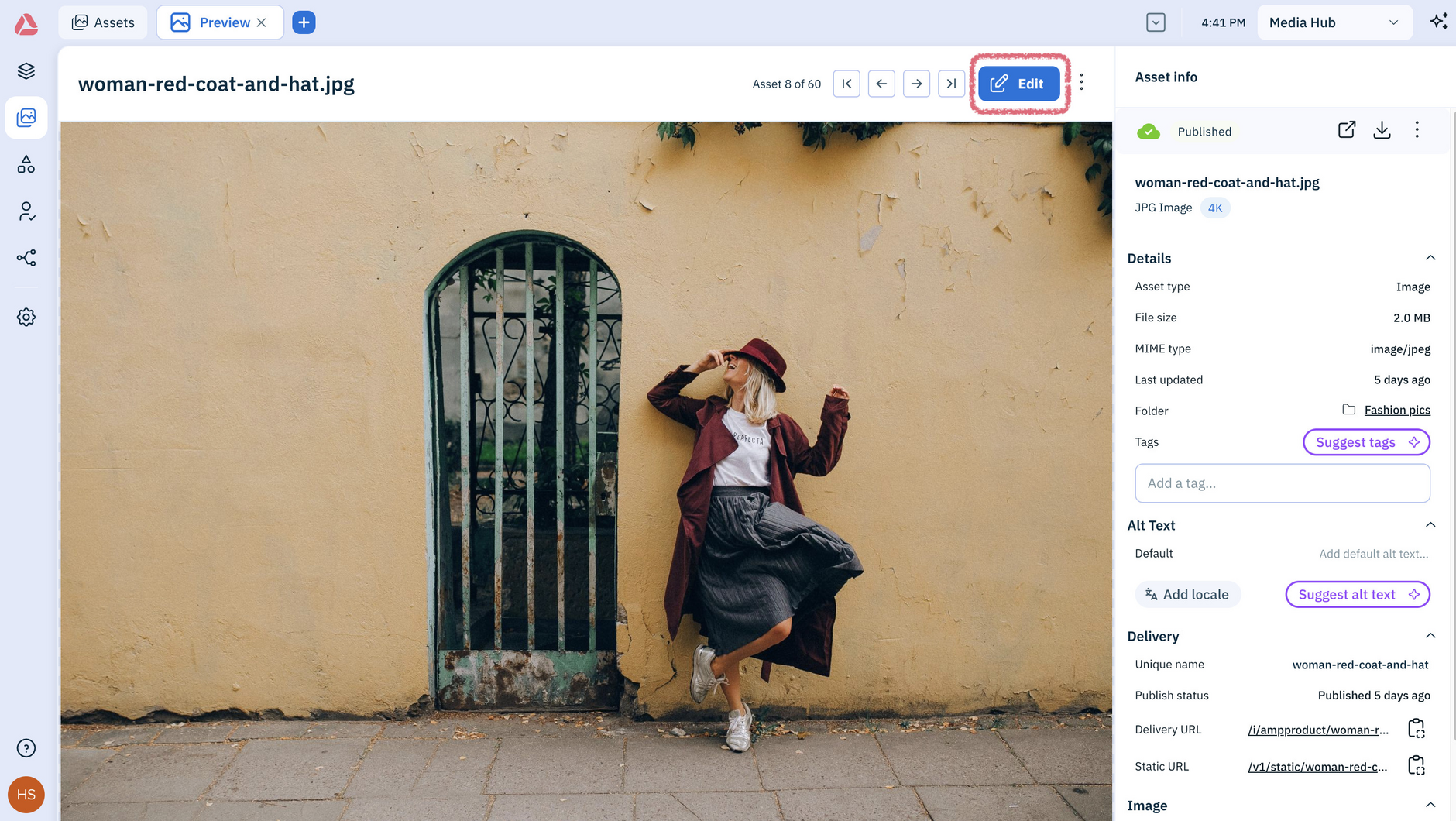The image size is (1456, 821).
Task: Close the Preview tab
Action: pos(262,22)
